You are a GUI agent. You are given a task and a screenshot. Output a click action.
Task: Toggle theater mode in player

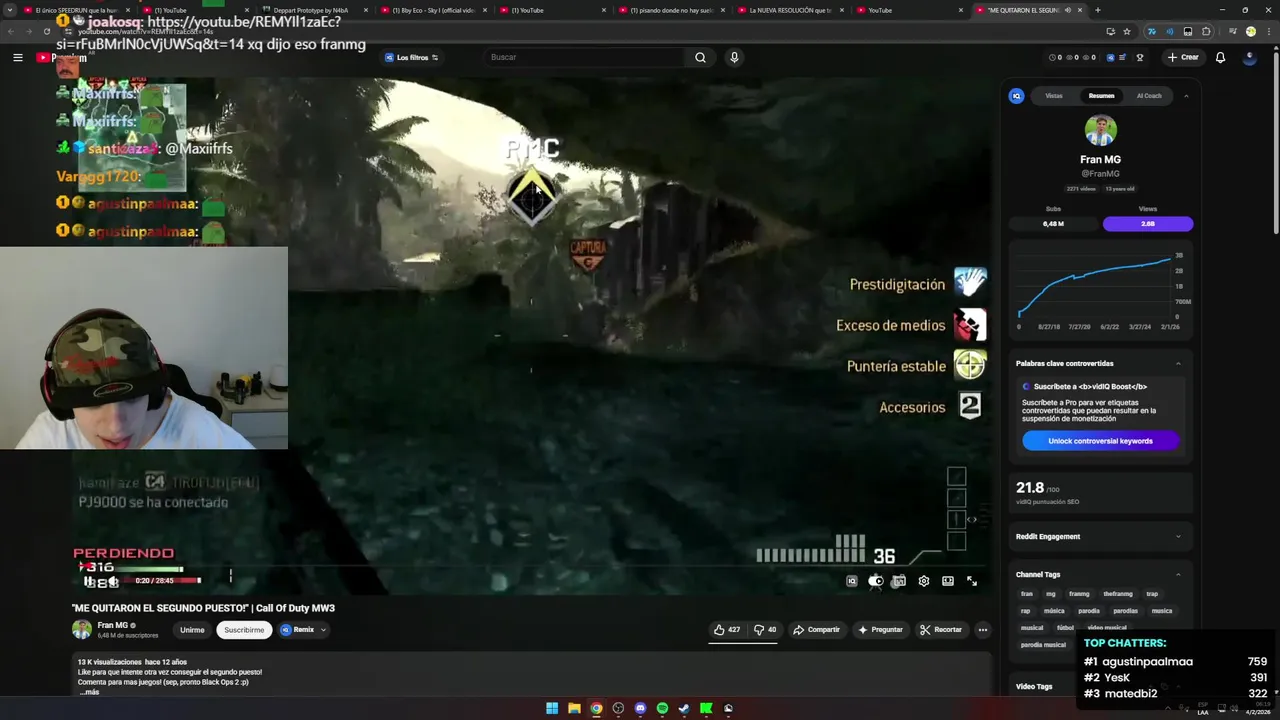coord(948,581)
